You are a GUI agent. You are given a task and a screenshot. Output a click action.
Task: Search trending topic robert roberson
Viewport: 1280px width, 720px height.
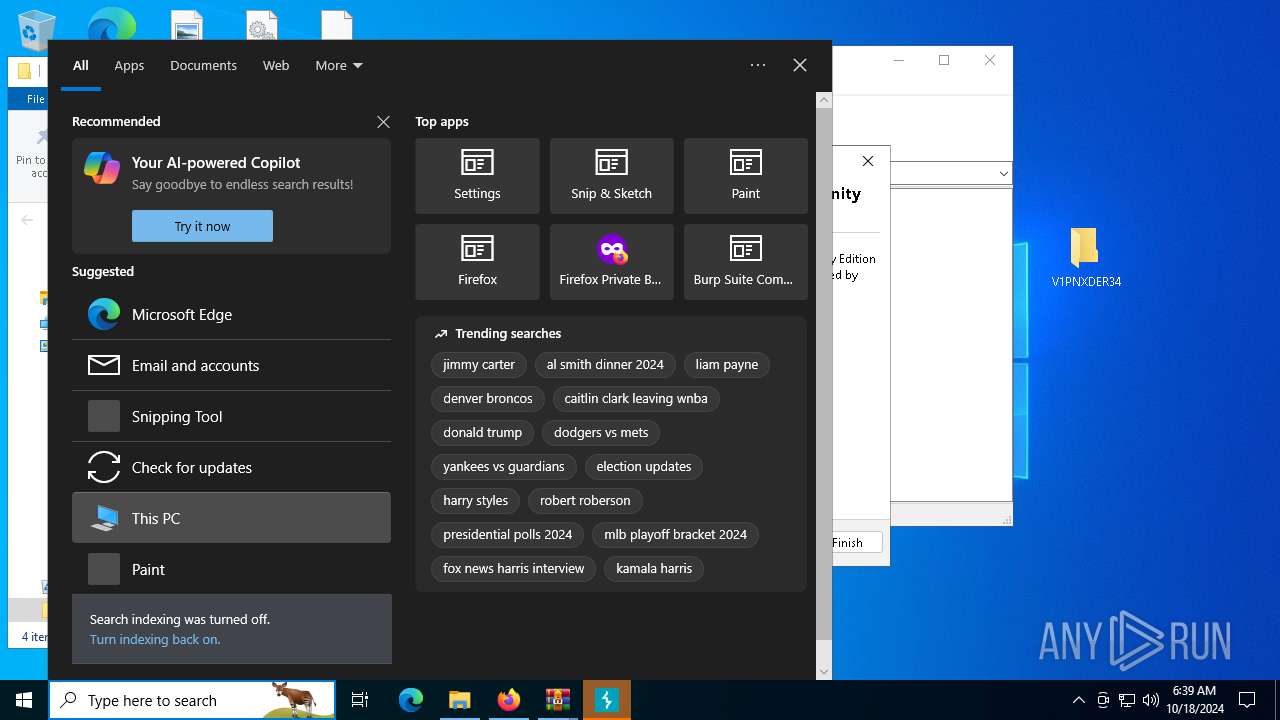pyautogui.click(x=585, y=501)
